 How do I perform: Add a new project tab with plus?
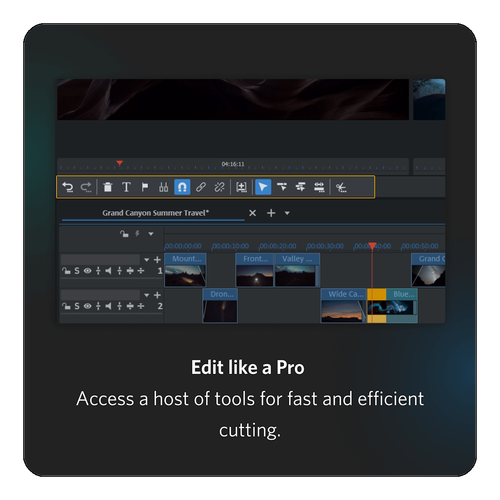click(x=271, y=213)
